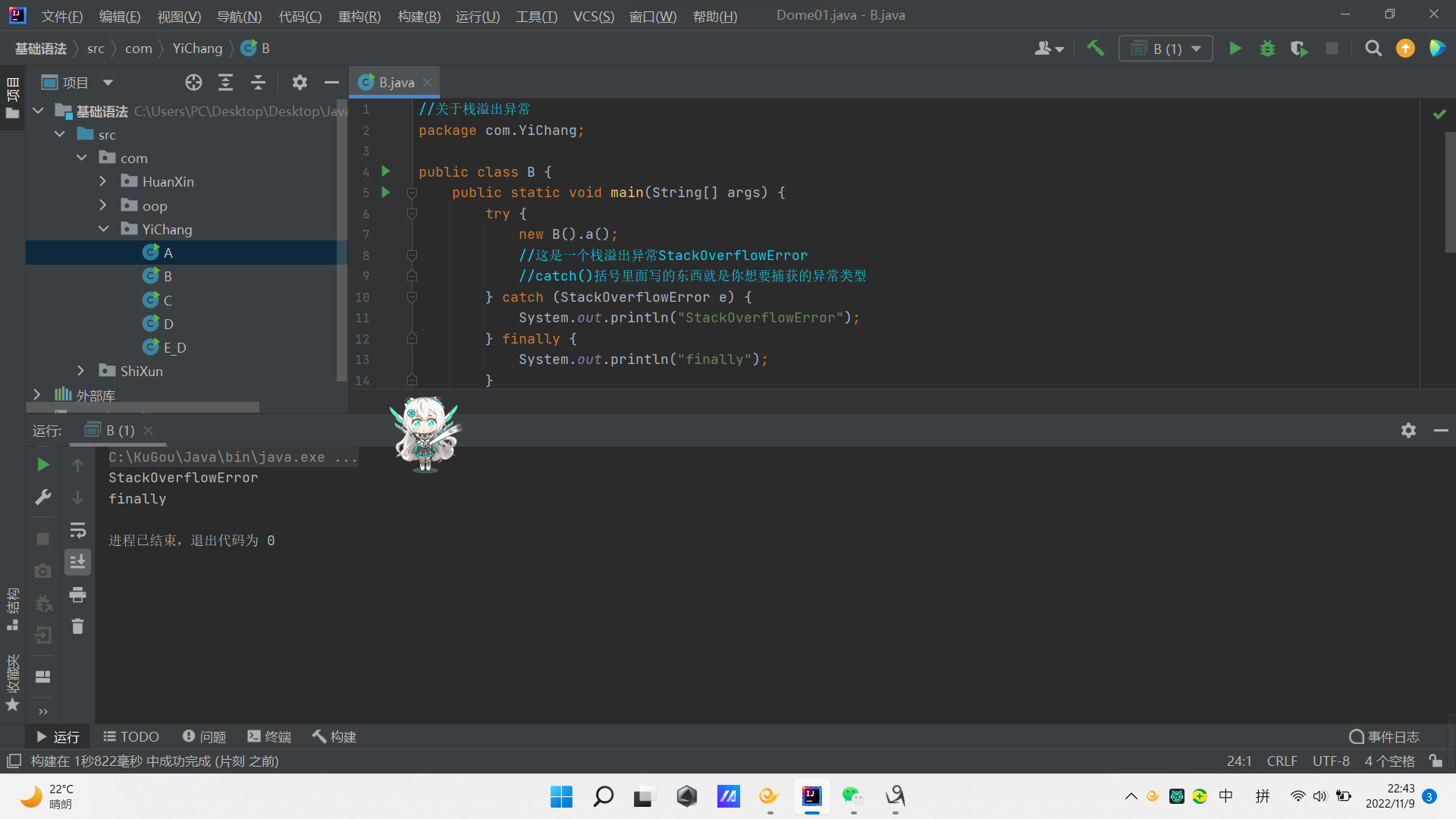Toggle soft-wrap in Run console
This screenshot has height=819, width=1456.
(77, 530)
